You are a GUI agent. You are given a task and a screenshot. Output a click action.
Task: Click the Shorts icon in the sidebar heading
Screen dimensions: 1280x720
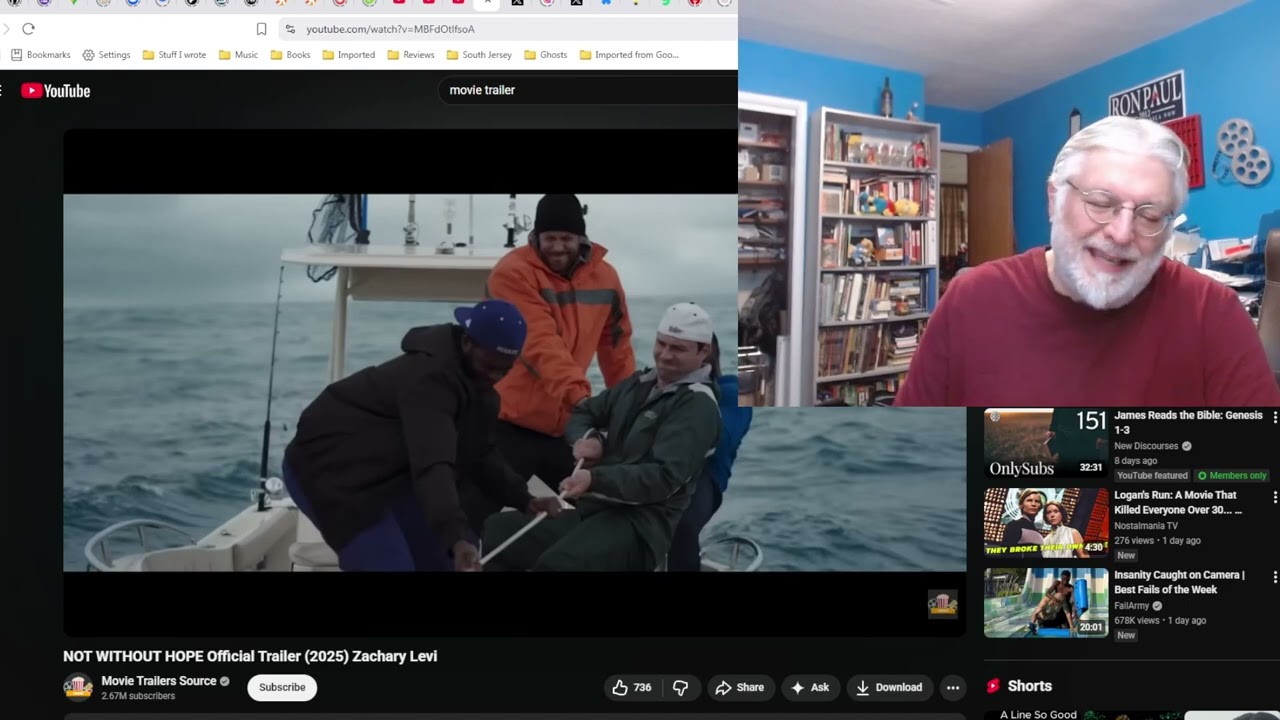993,686
